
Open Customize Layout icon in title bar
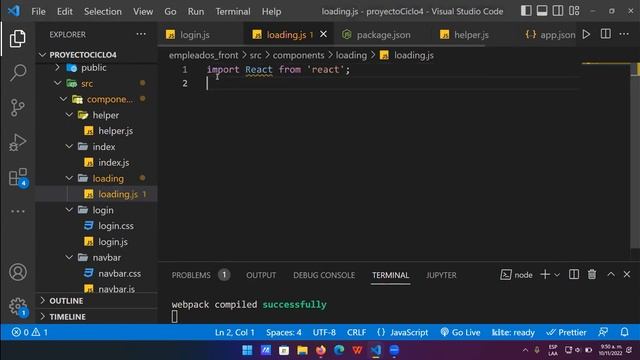pos(574,11)
